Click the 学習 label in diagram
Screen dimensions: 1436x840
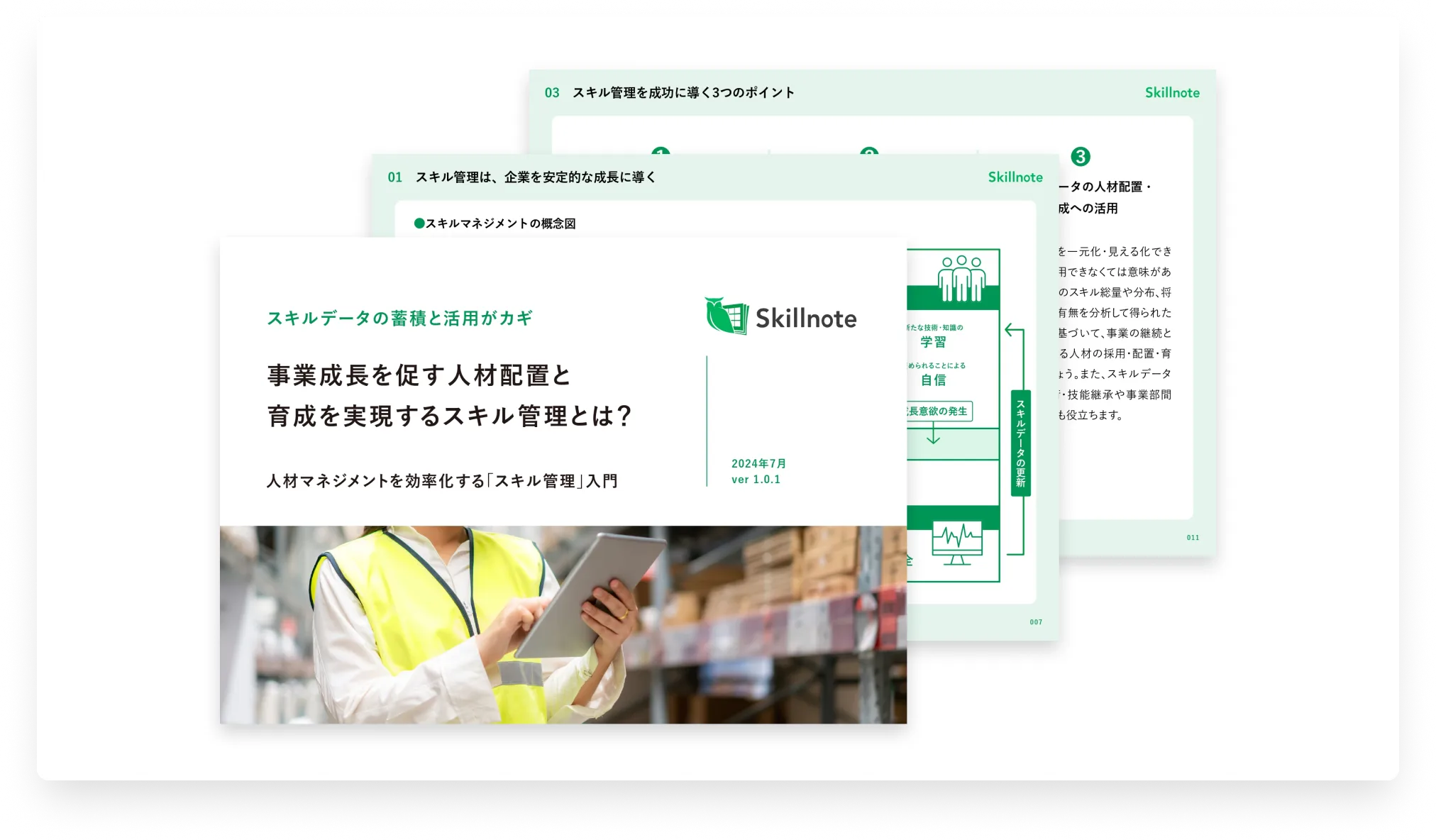(933, 342)
